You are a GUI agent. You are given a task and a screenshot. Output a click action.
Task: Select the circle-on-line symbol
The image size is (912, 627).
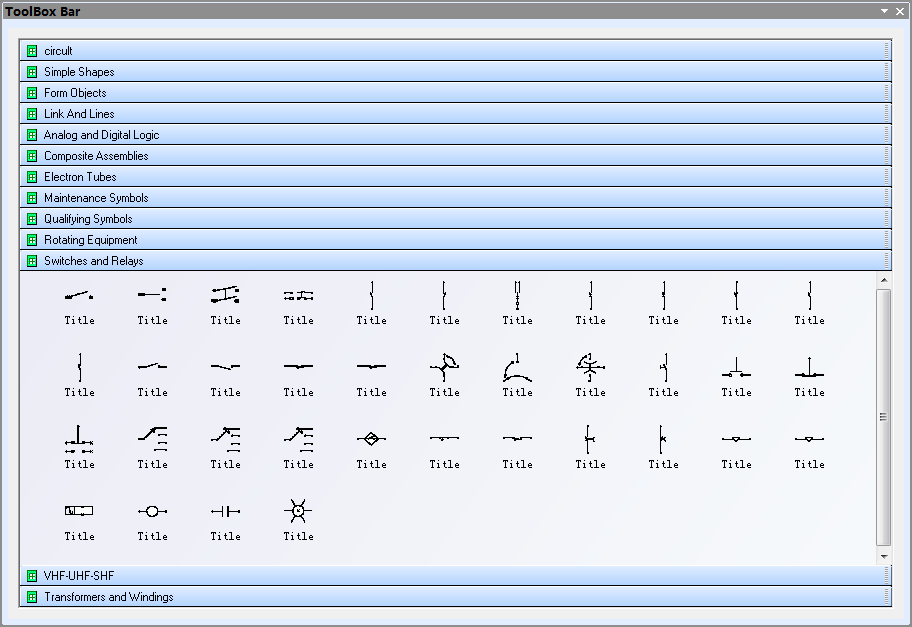click(152, 511)
